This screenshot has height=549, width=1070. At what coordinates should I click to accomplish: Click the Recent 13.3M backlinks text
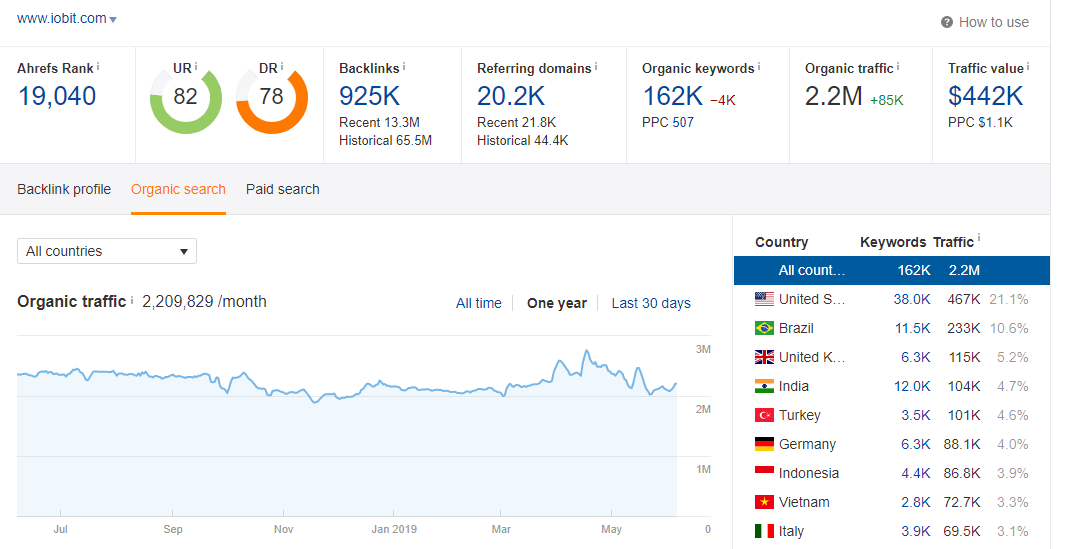click(379, 123)
